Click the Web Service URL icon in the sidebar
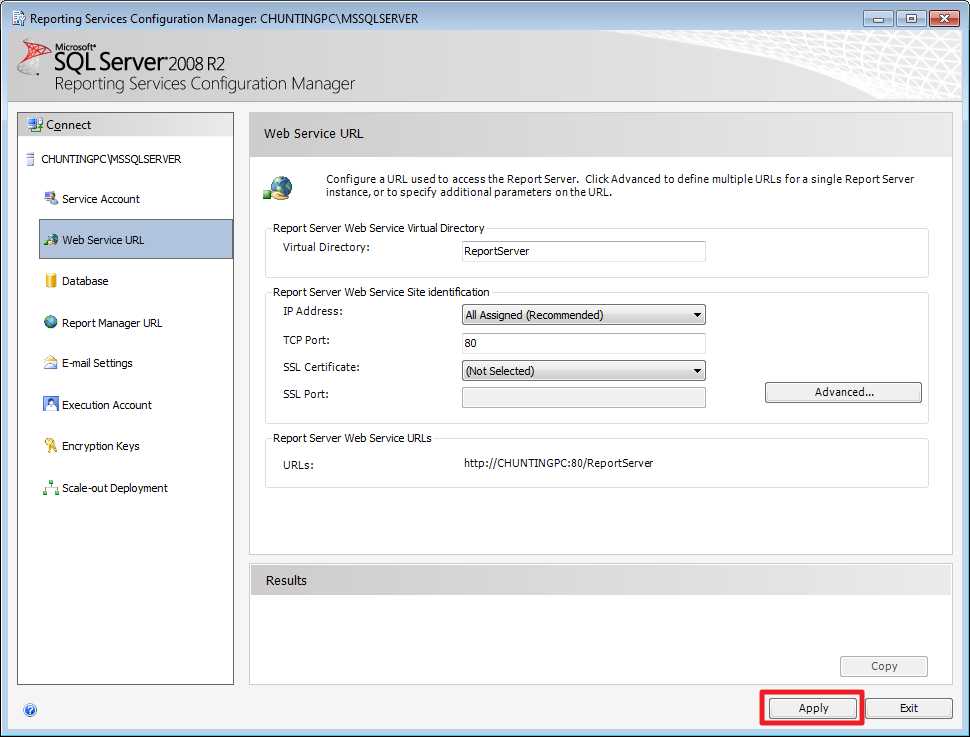 51,239
